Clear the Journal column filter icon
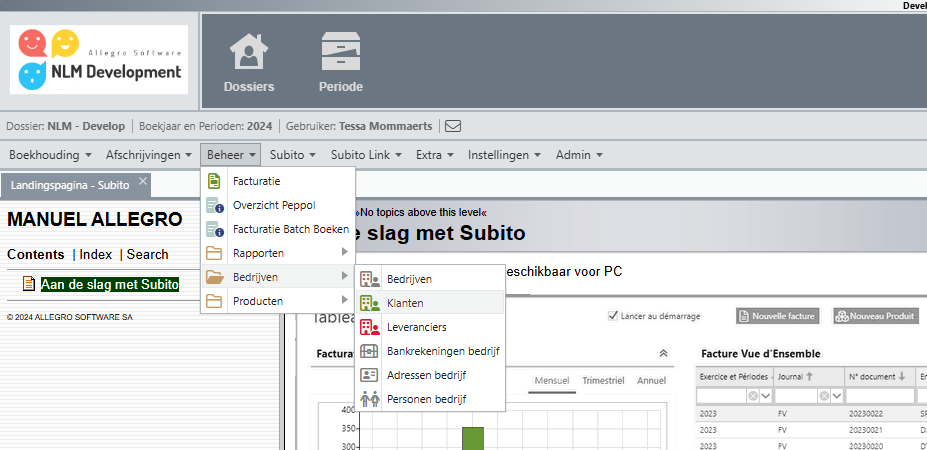The height and width of the screenshot is (450, 927). point(824,396)
